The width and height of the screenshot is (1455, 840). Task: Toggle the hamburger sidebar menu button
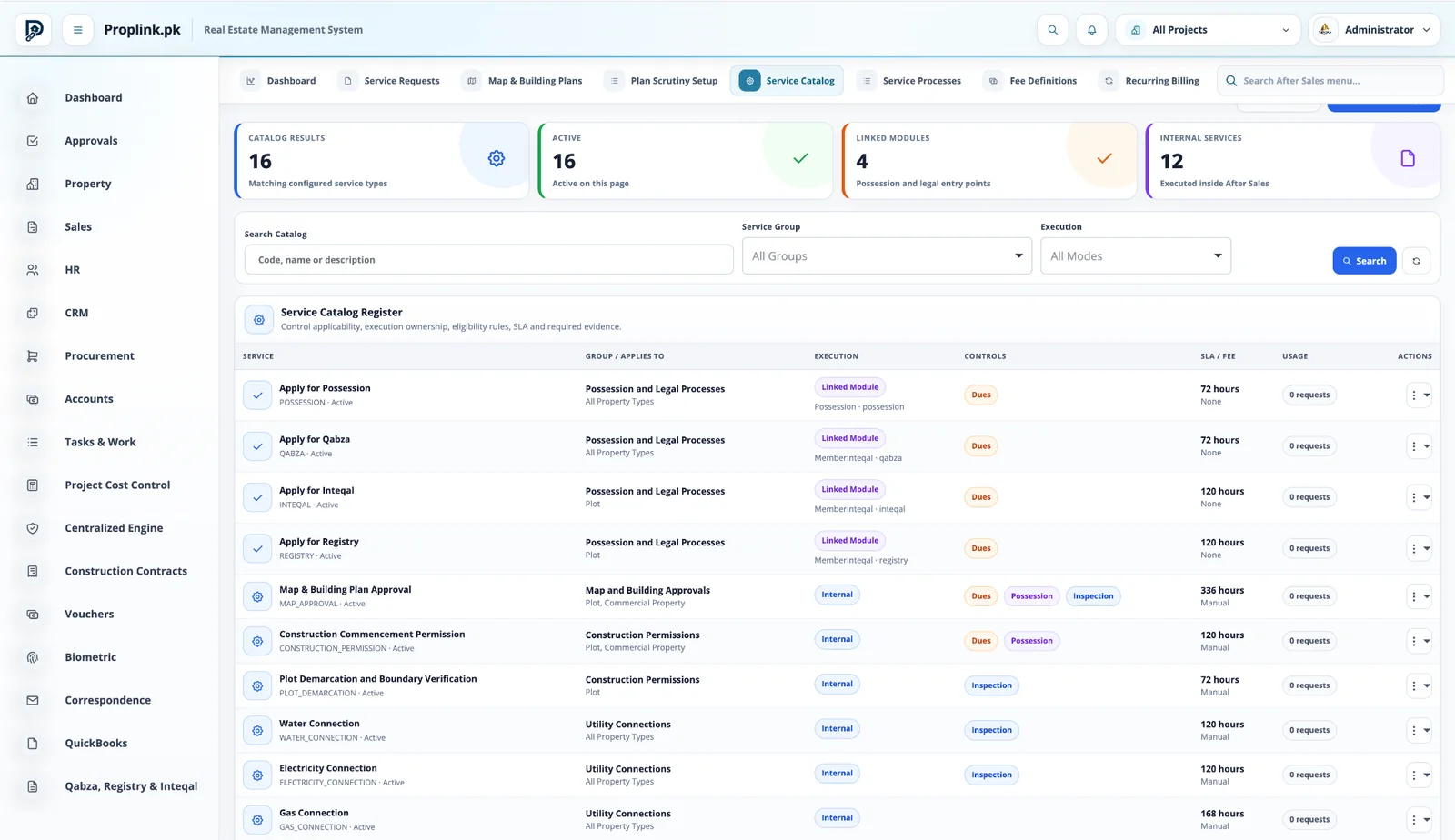tap(77, 30)
